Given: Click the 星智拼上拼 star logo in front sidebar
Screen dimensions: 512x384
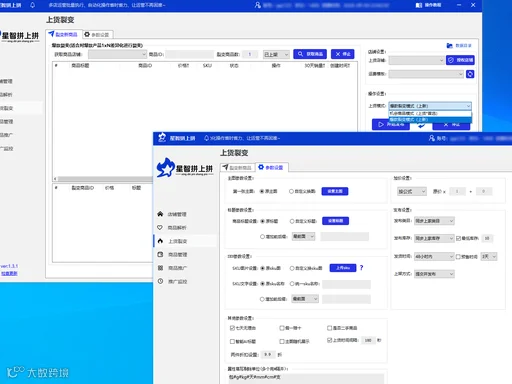Looking at the screenshot, I should pyautogui.click(x=166, y=167).
